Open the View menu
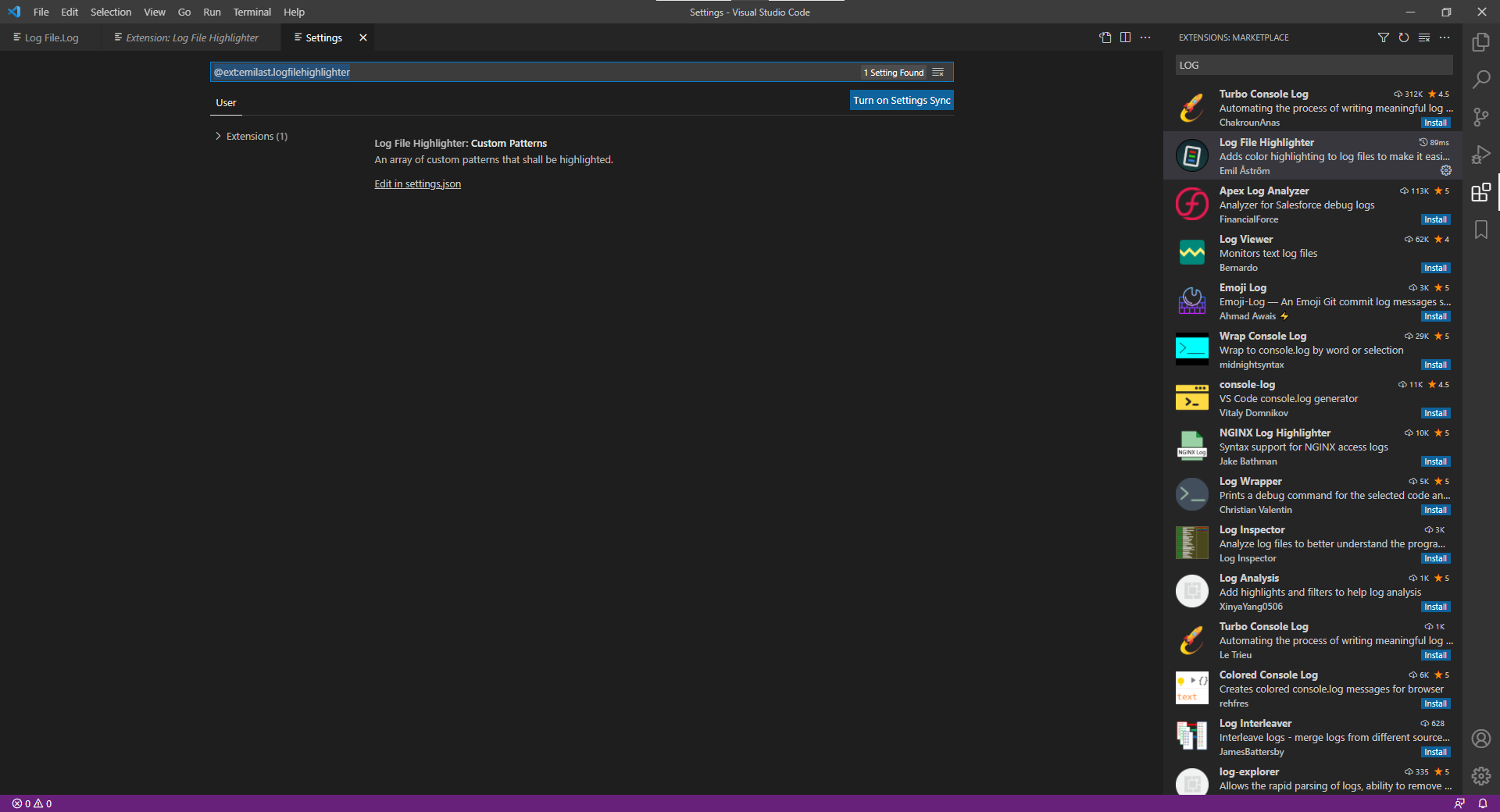1500x812 pixels. pyautogui.click(x=155, y=12)
